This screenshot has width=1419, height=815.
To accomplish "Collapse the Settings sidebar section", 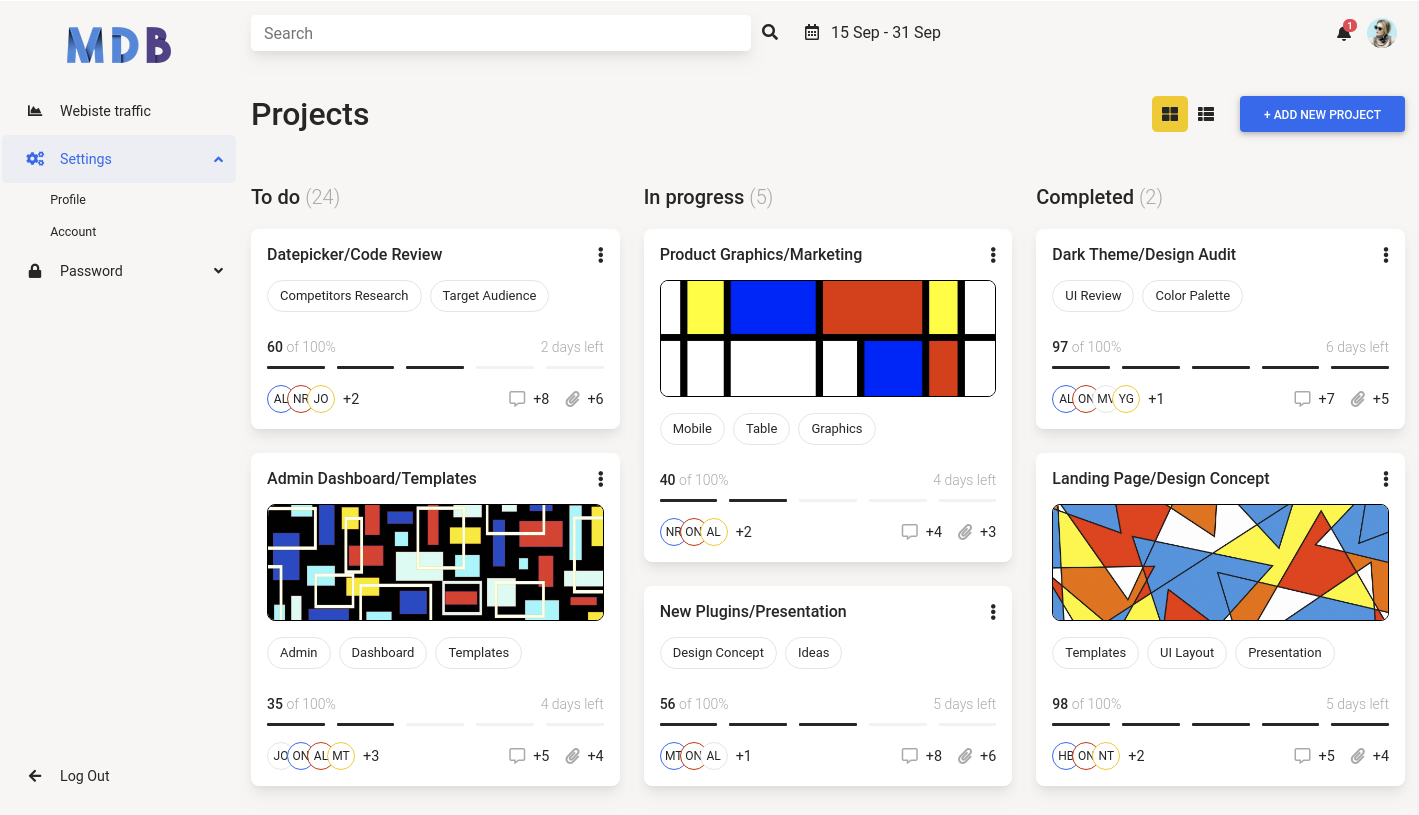I will click(x=218, y=159).
